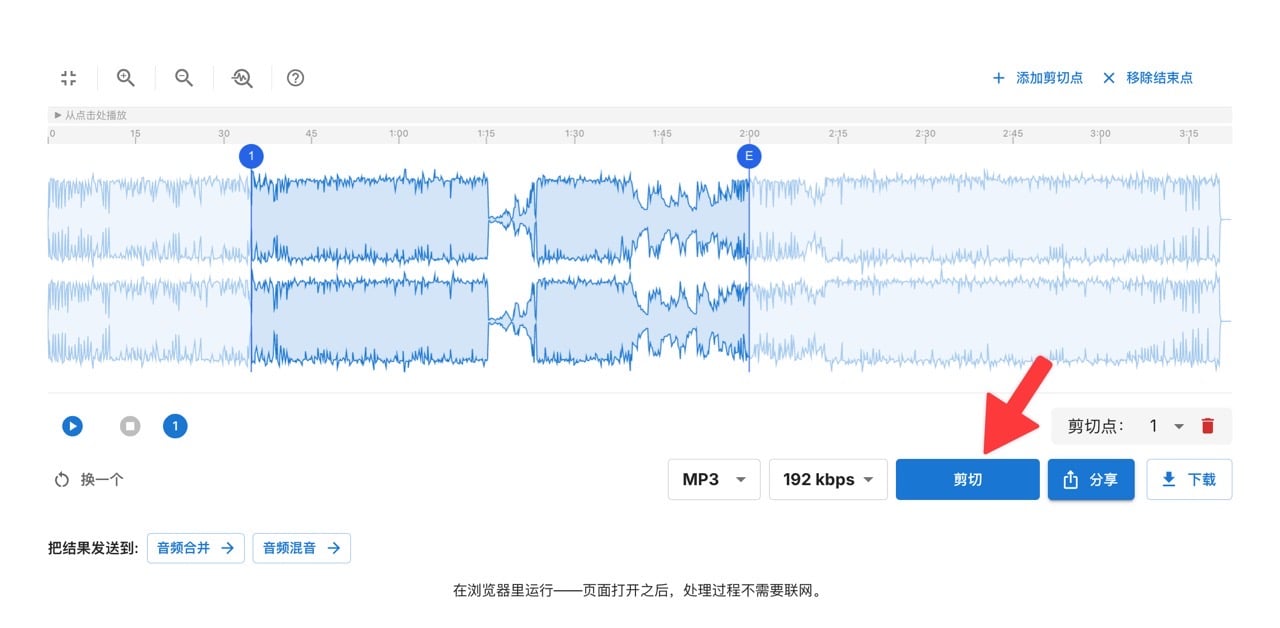Click the blue segment 1 badge
The image size is (1280, 628).
175,426
